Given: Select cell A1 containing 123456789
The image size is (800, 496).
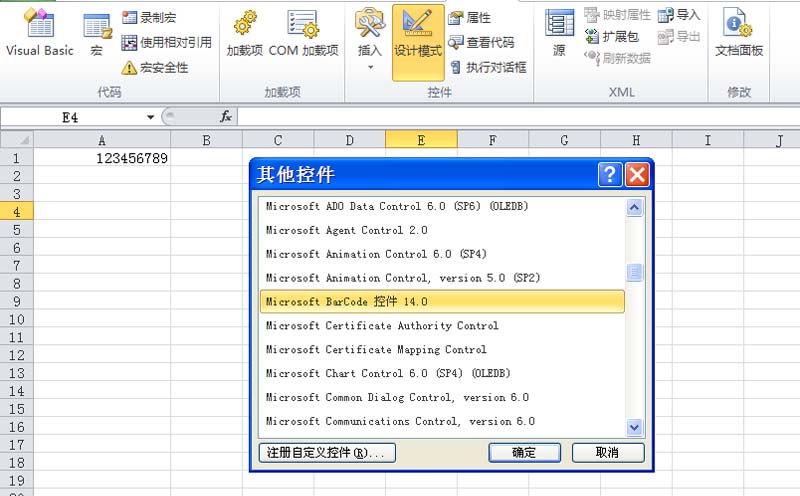Looking at the screenshot, I should click(102, 158).
